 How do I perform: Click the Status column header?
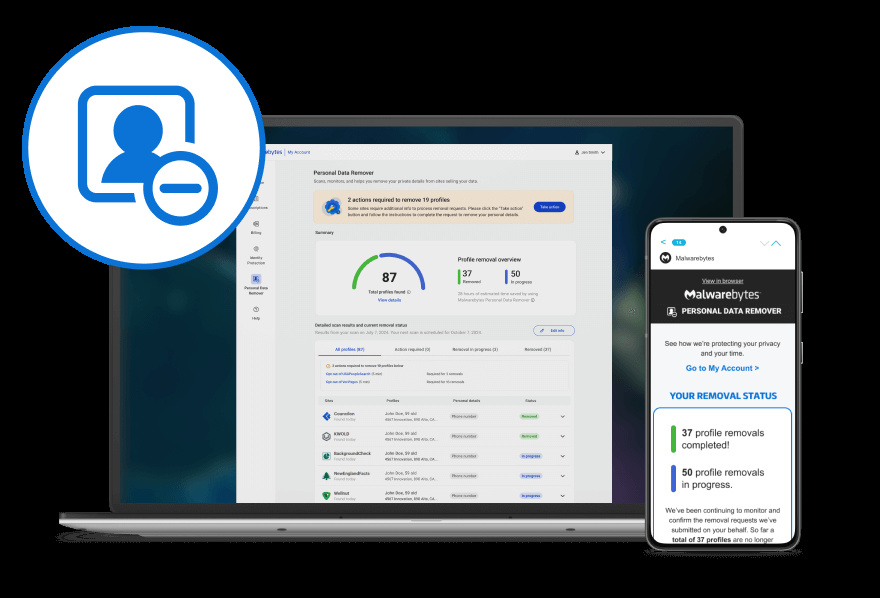(x=530, y=401)
